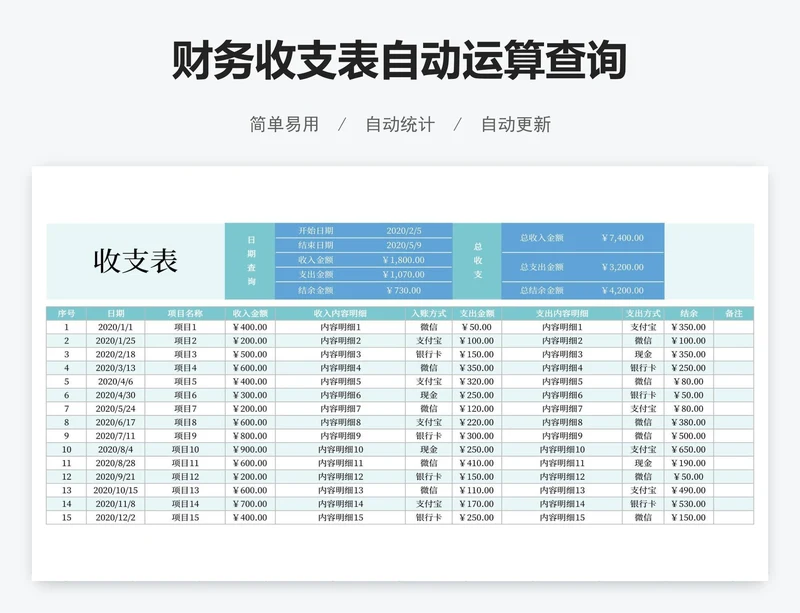800x613 pixels.
Task: Select the date cell 2020/7/11
Action: pyautogui.click(x=116, y=436)
